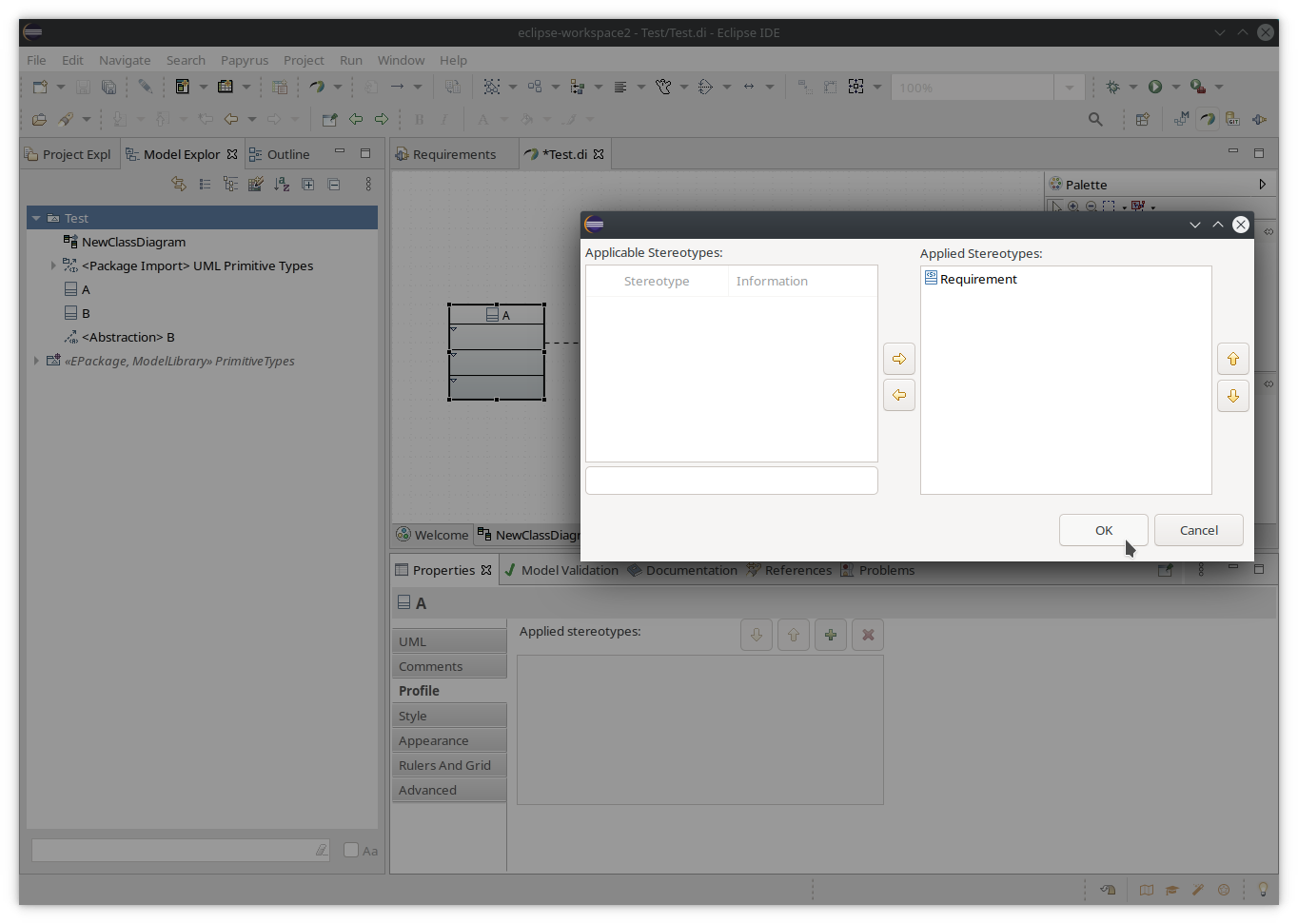Viewport: 1298px width, 924px height.
Task: Switch to the Project Explorer tab
Action: tap(69, 154)
